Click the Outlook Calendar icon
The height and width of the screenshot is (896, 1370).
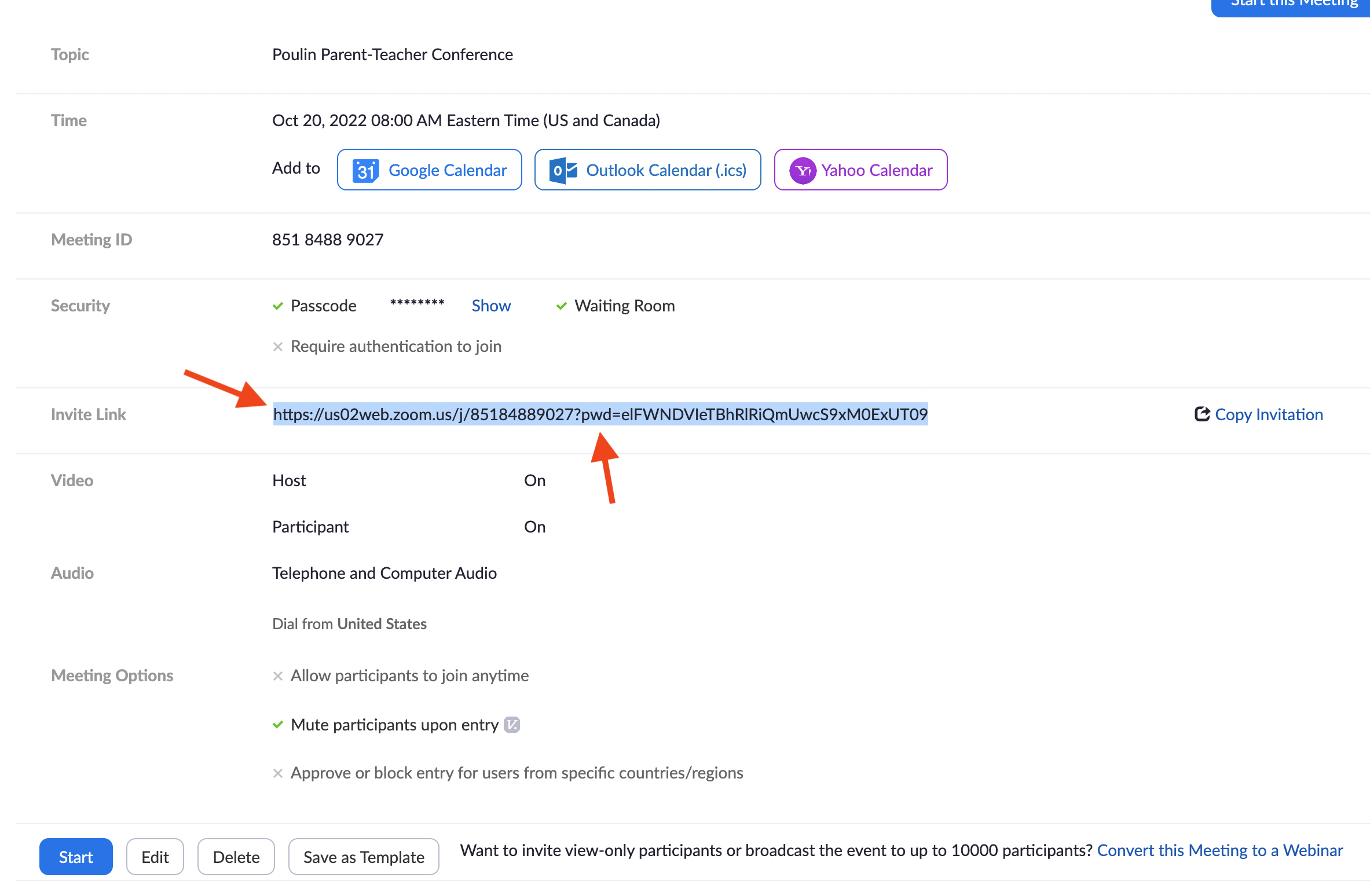pyautogui.click(x=563, y=170)
